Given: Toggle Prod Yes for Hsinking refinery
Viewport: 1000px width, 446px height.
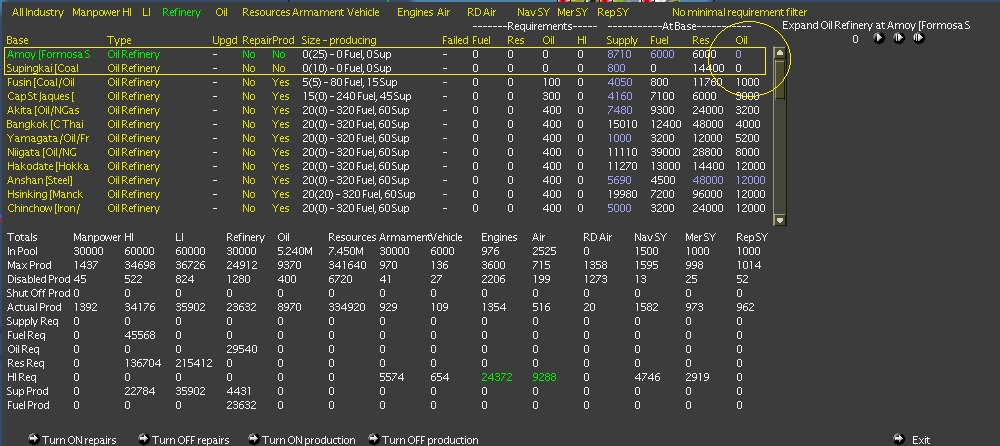Looking at the screenshot, I should click(x=281, y=195).
